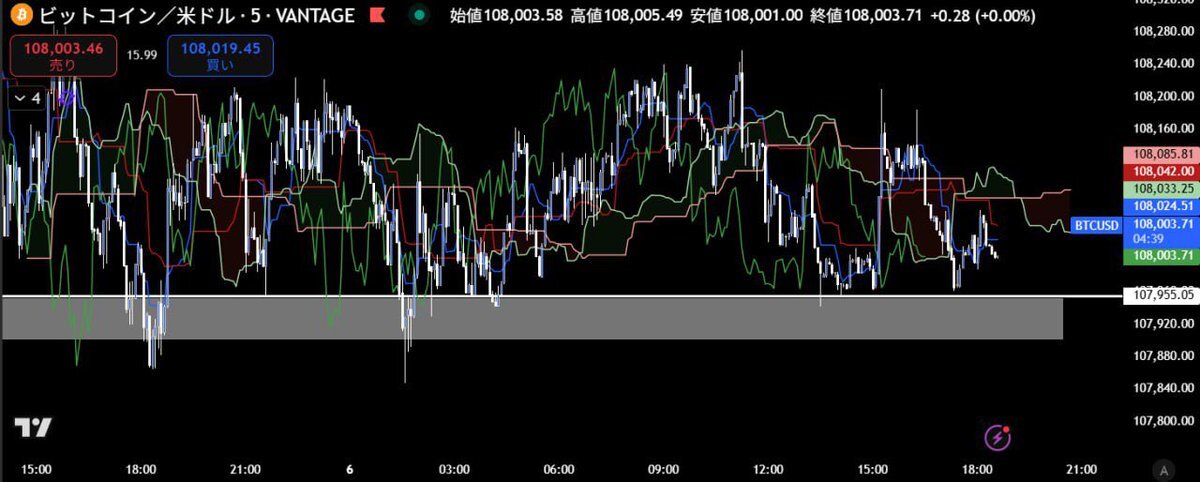
Task: Click the 03:00 time axis label
Action: click(454, 469)
